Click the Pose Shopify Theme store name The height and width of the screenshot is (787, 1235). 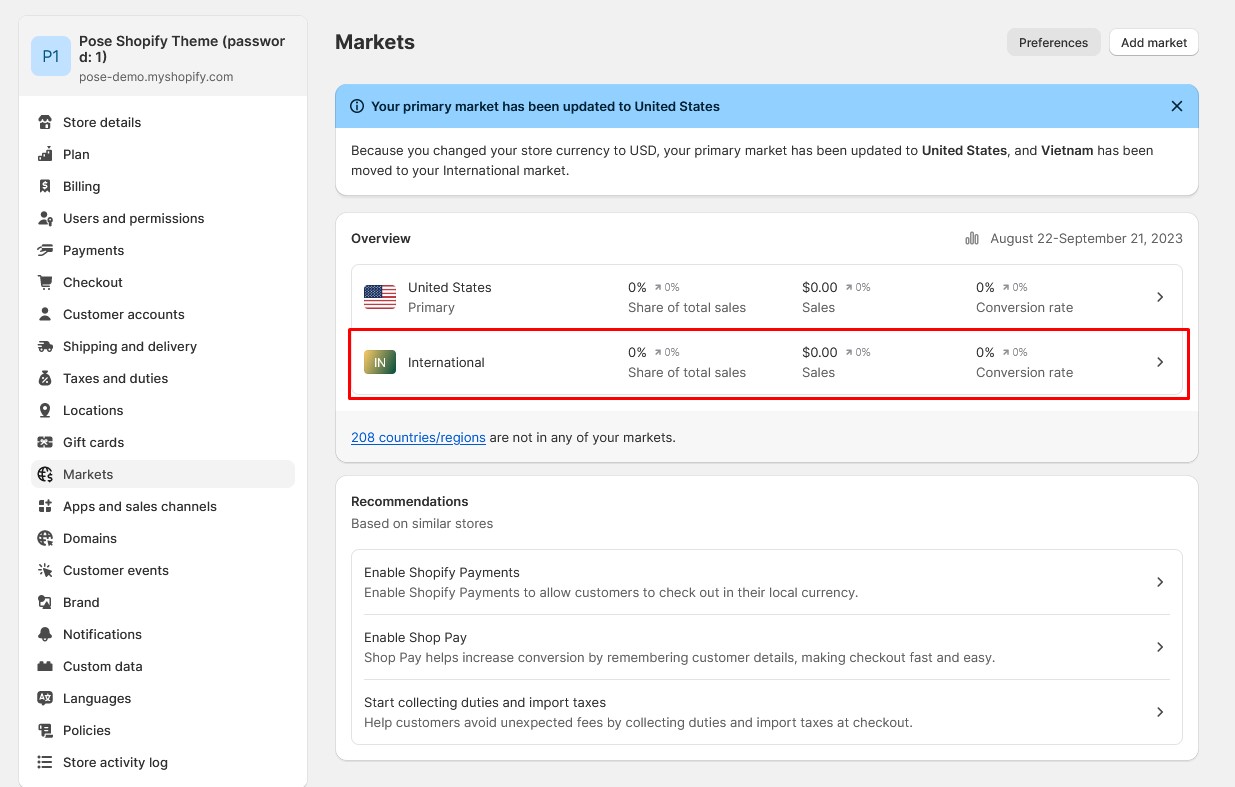coord(182,49)
